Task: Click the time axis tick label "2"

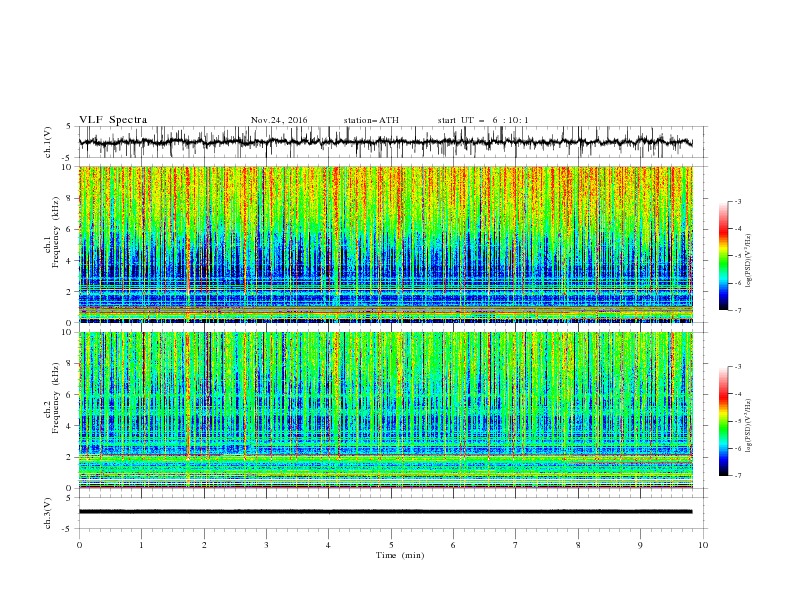Action: tap(204, 545)
